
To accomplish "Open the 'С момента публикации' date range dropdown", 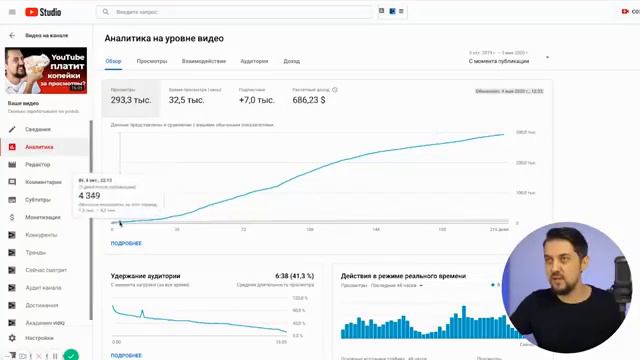I will tap(508, 58).
